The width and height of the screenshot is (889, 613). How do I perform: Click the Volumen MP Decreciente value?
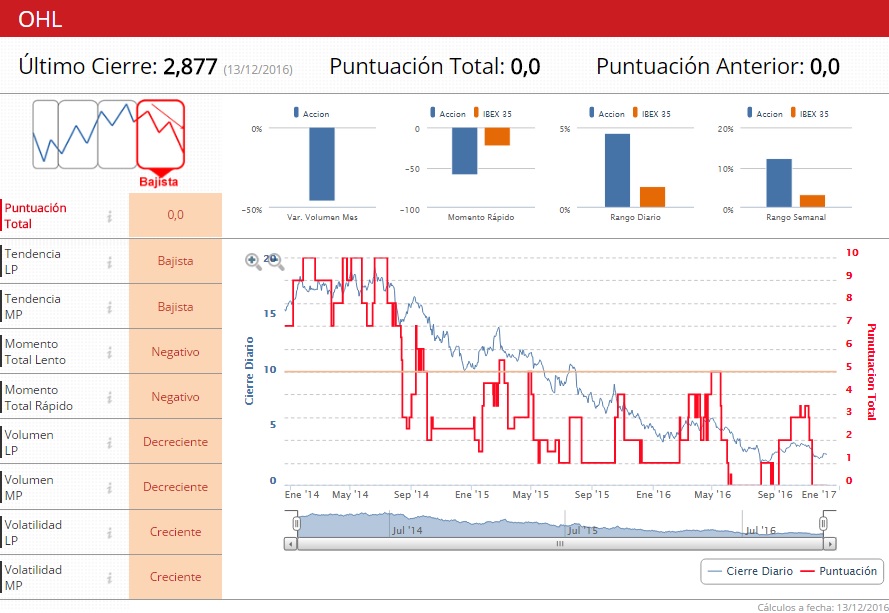tap(175, 487)
